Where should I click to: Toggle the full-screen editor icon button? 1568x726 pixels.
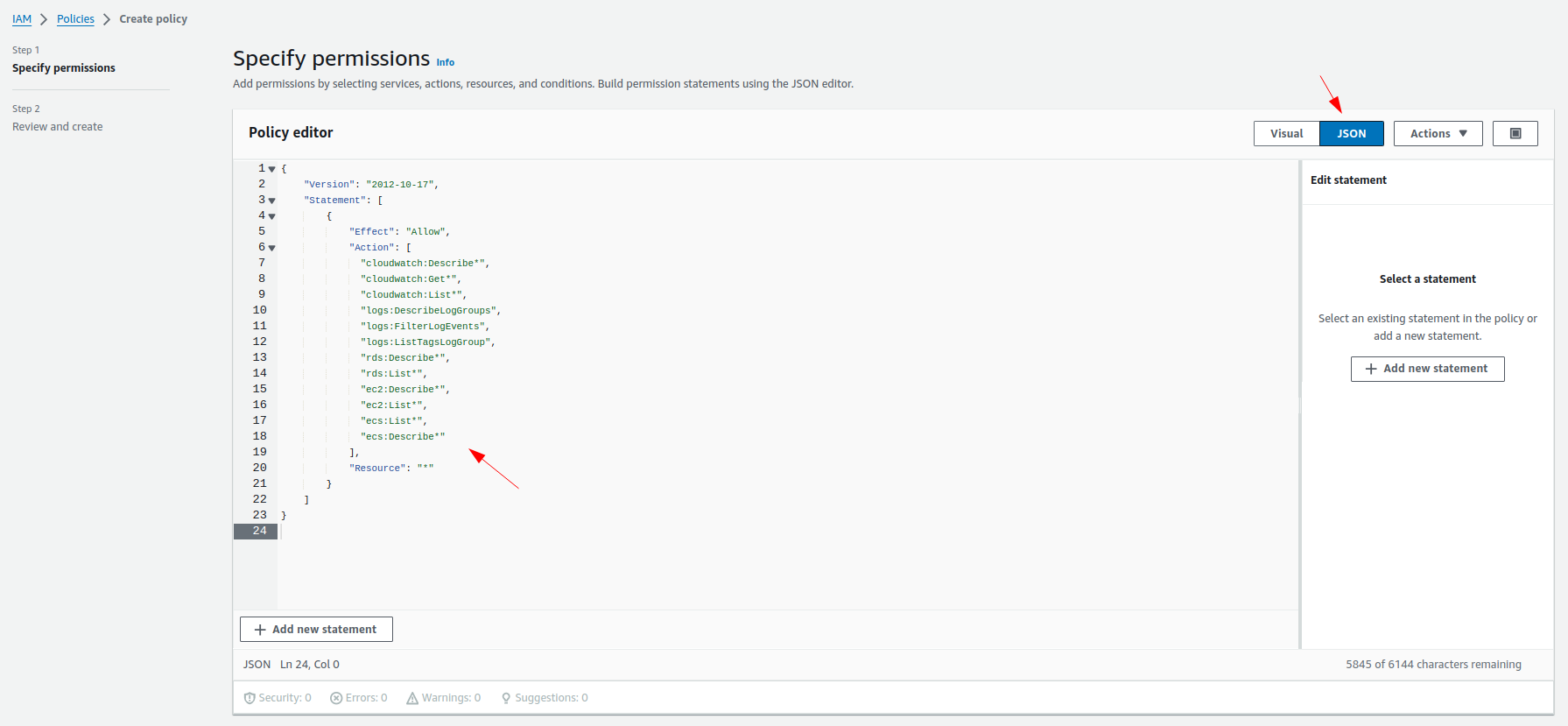(x=1515, y=133)
